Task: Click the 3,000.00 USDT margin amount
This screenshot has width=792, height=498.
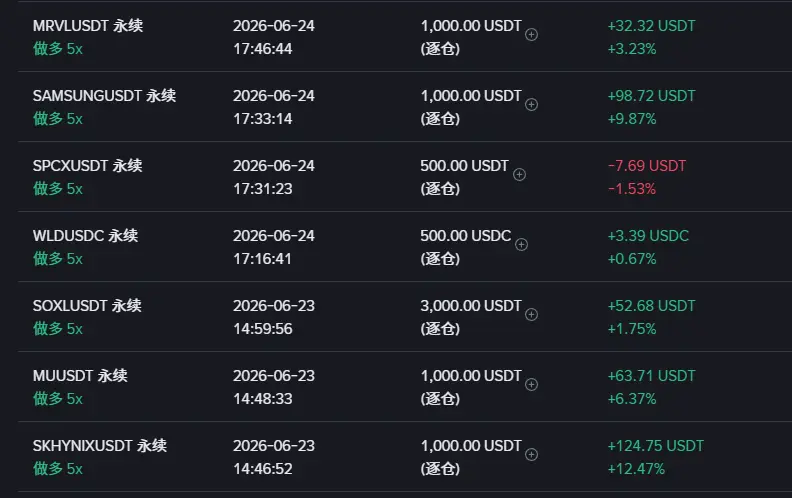Action: point(471,306)
